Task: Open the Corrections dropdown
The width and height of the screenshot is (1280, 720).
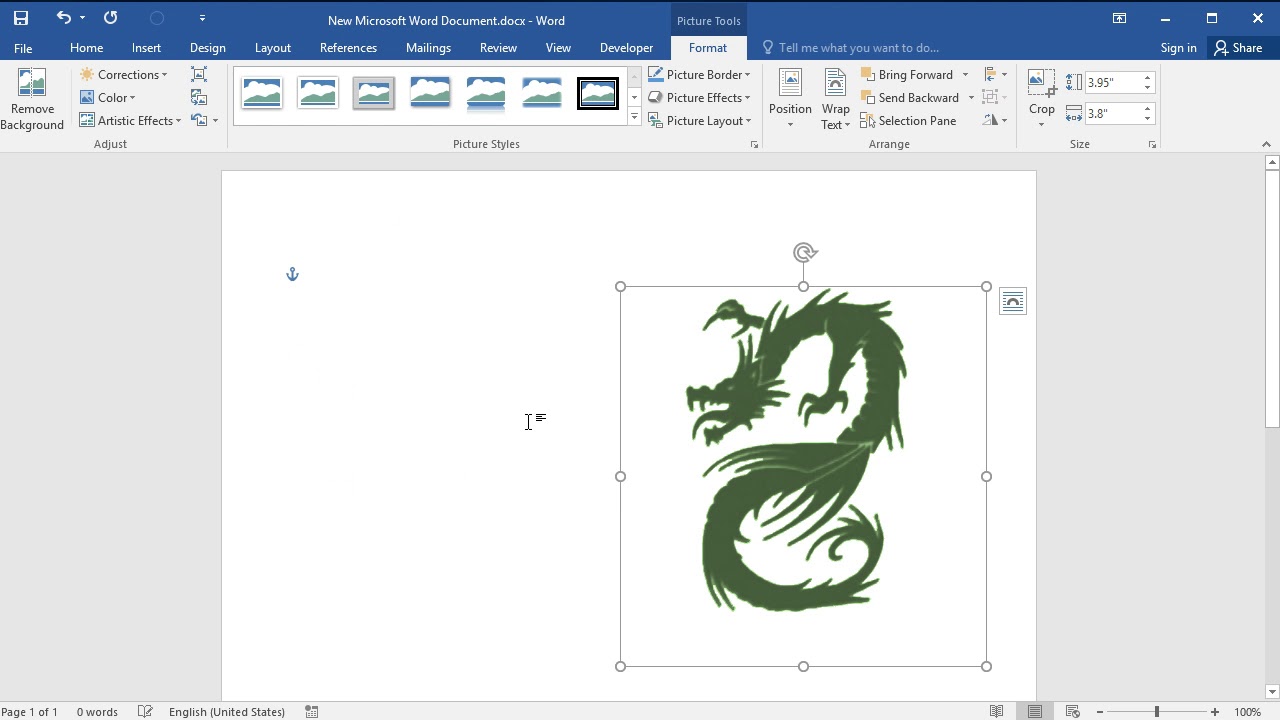Action: pyautogui.click(x=124, y=74)
